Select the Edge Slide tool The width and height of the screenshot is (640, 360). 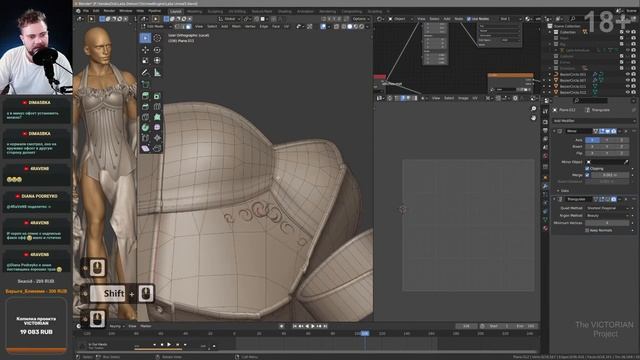pos(145,138)
